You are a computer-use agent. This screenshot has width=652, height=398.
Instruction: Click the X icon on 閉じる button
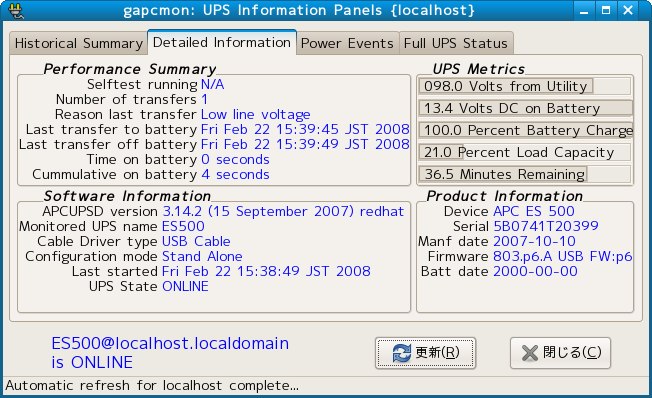point(530,353)
